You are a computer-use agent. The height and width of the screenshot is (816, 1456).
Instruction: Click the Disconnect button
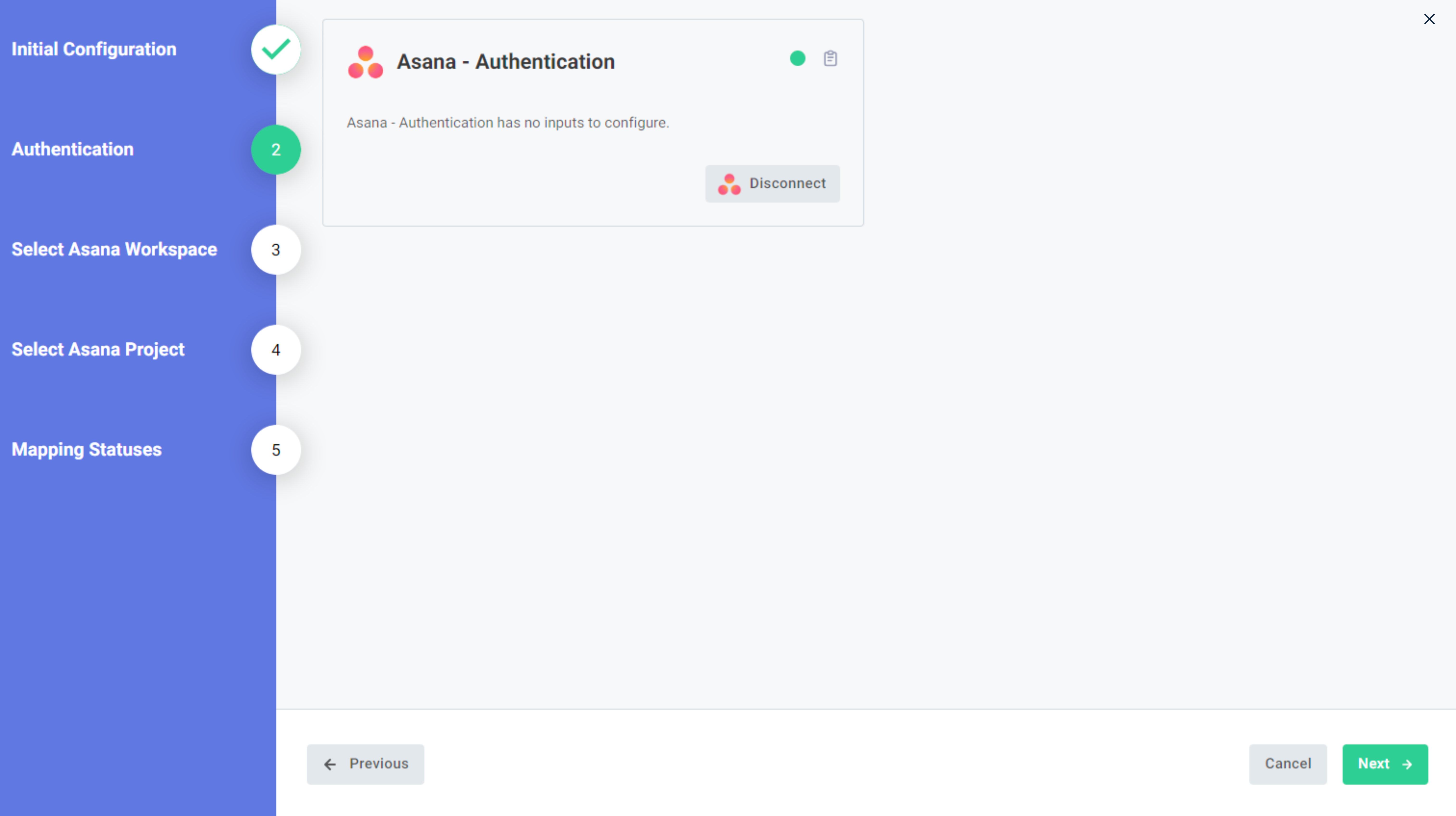772,183
